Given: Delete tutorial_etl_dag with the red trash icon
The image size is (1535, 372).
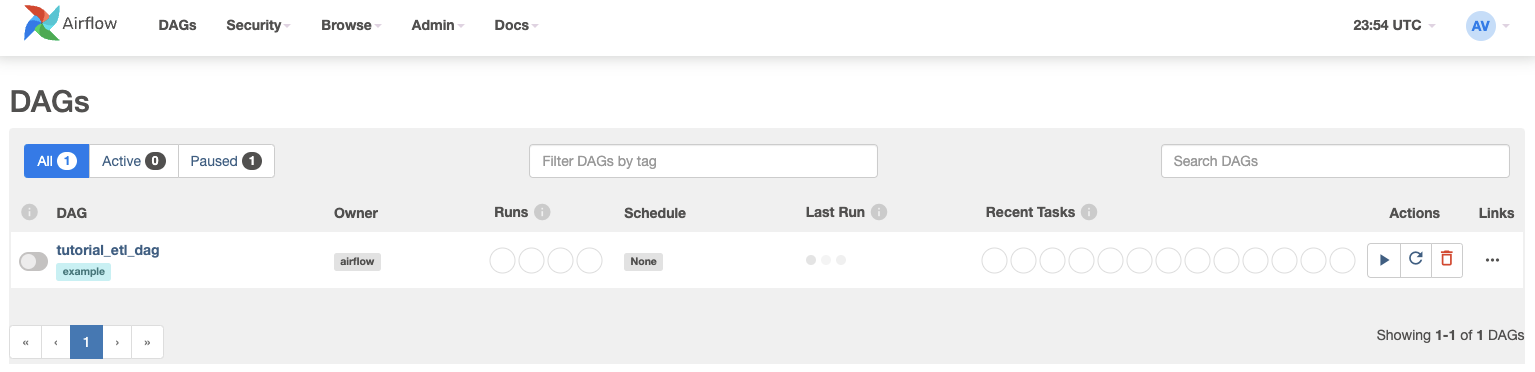Looking at the screenshot, I should pyautogui.click(x=1446, y=260).
